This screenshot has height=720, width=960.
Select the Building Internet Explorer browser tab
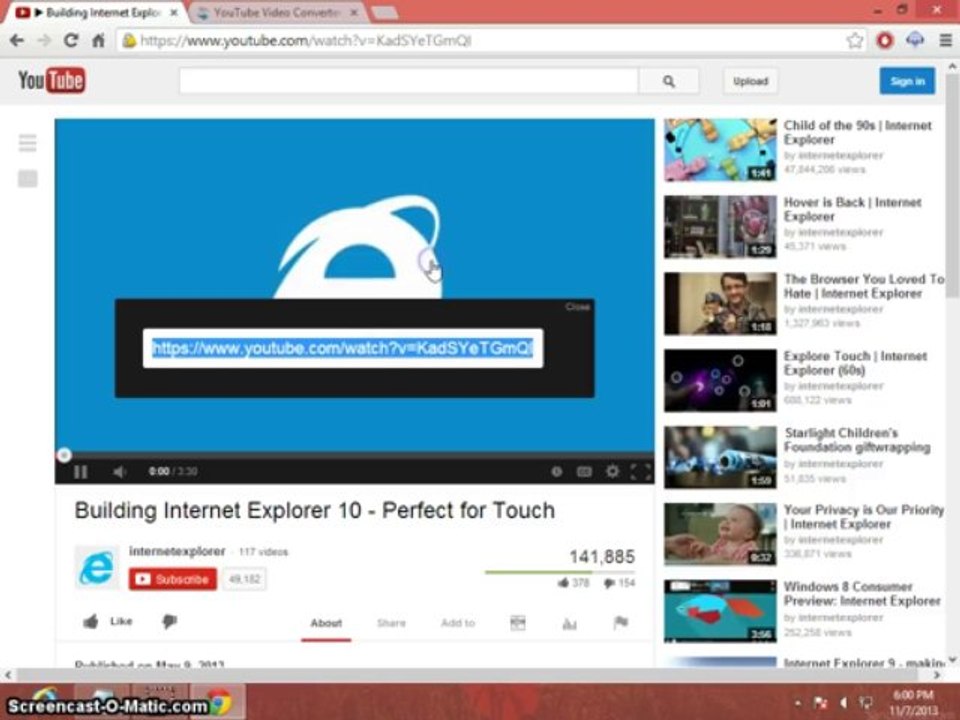98,12
